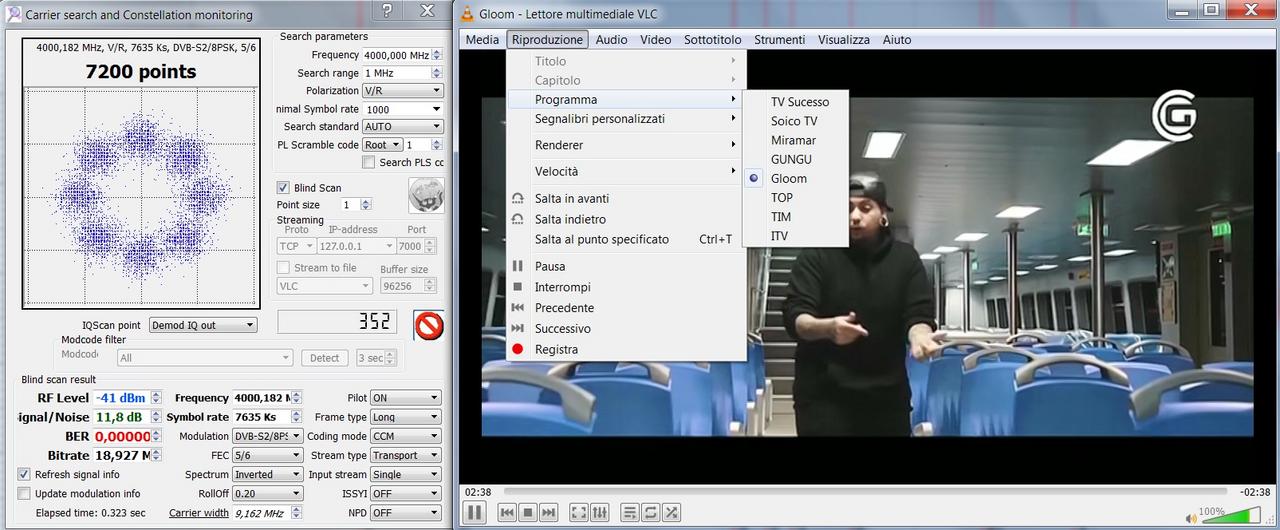Mute audio via the speaker icon

[1191, 517]
